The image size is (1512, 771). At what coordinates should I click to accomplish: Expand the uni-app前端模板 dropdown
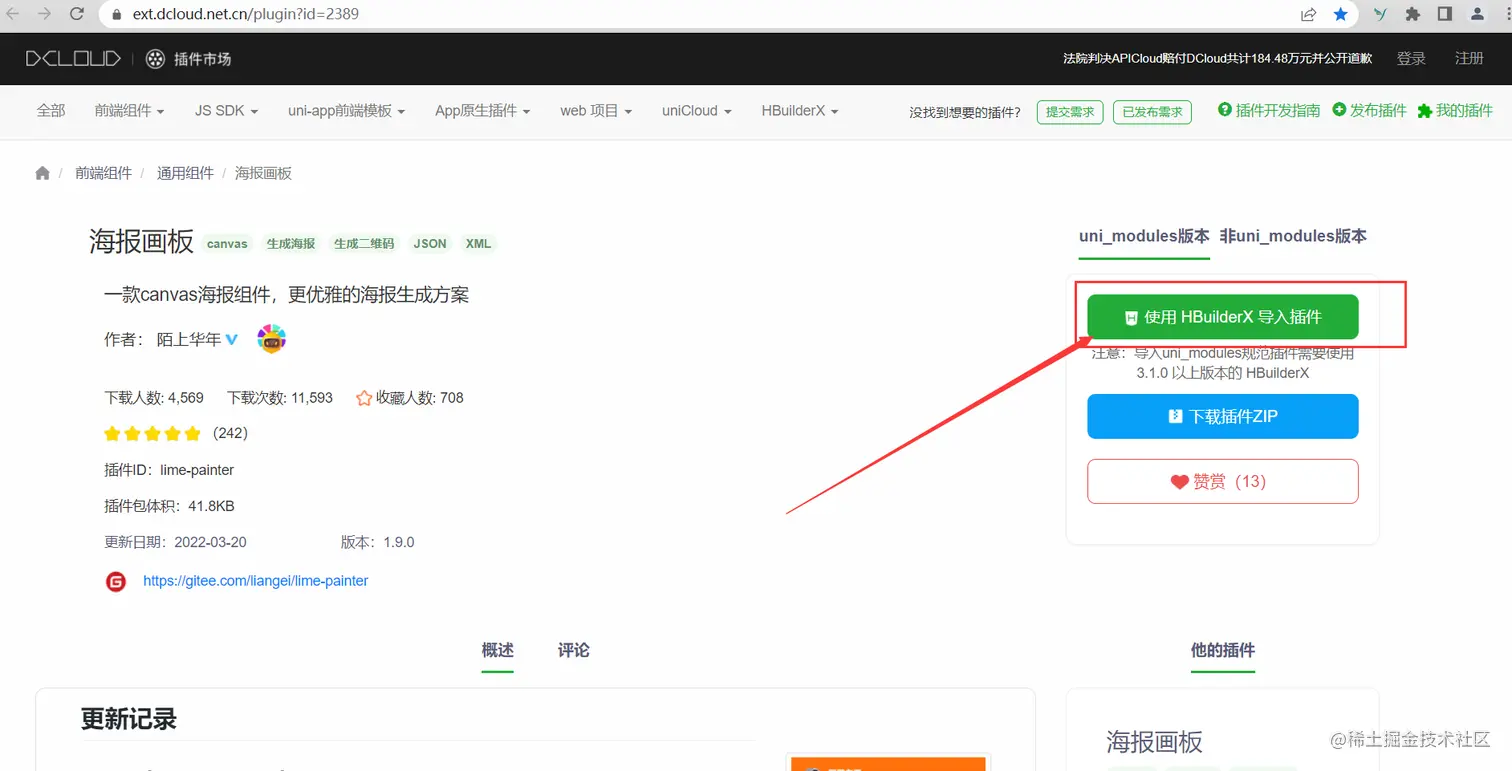click(346, 111)
